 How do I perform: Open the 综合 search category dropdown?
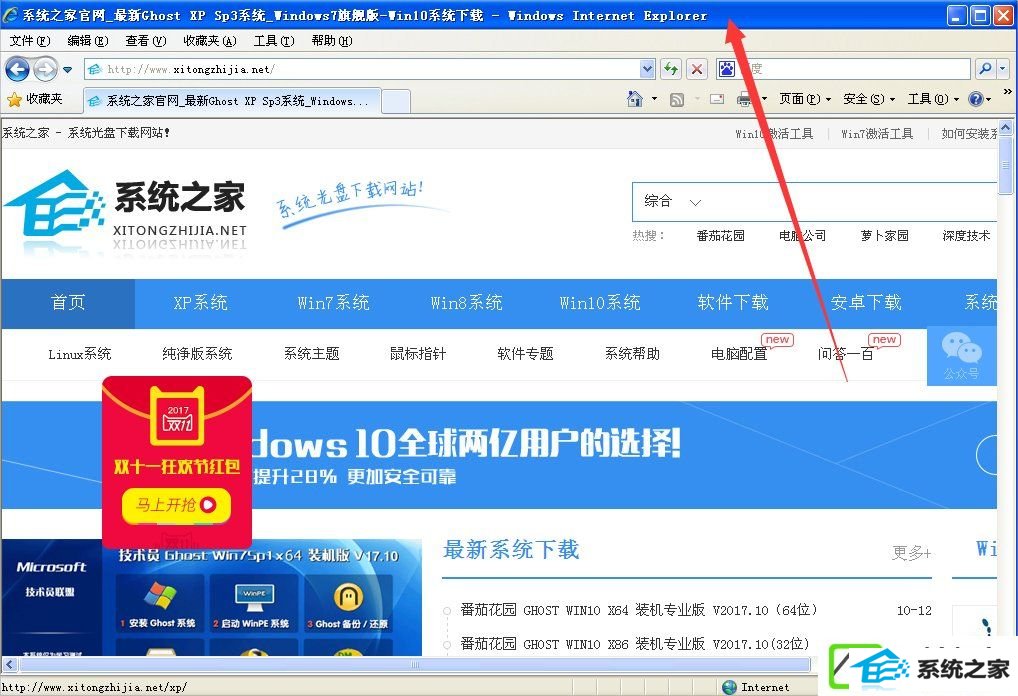click(x=673, y=201)
